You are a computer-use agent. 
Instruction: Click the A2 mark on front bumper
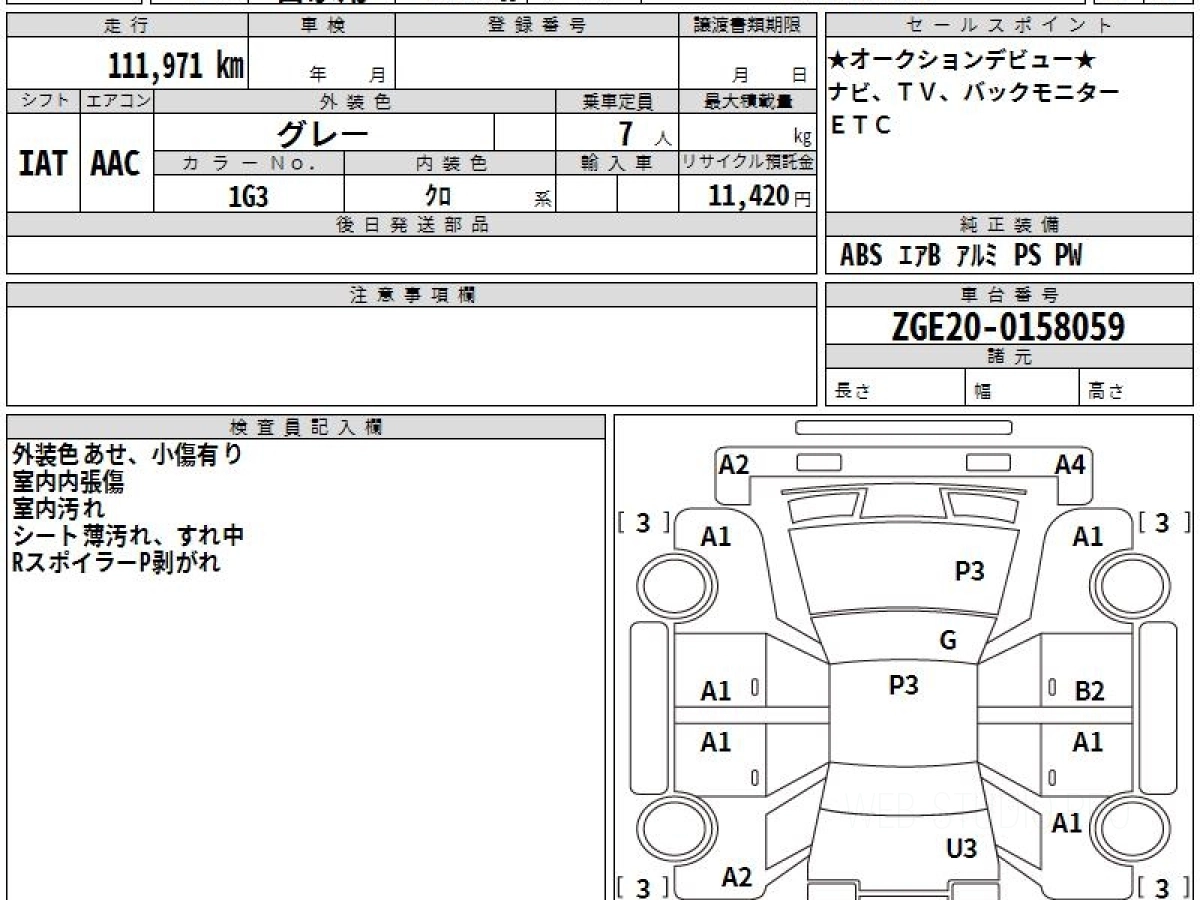[734, 464]
